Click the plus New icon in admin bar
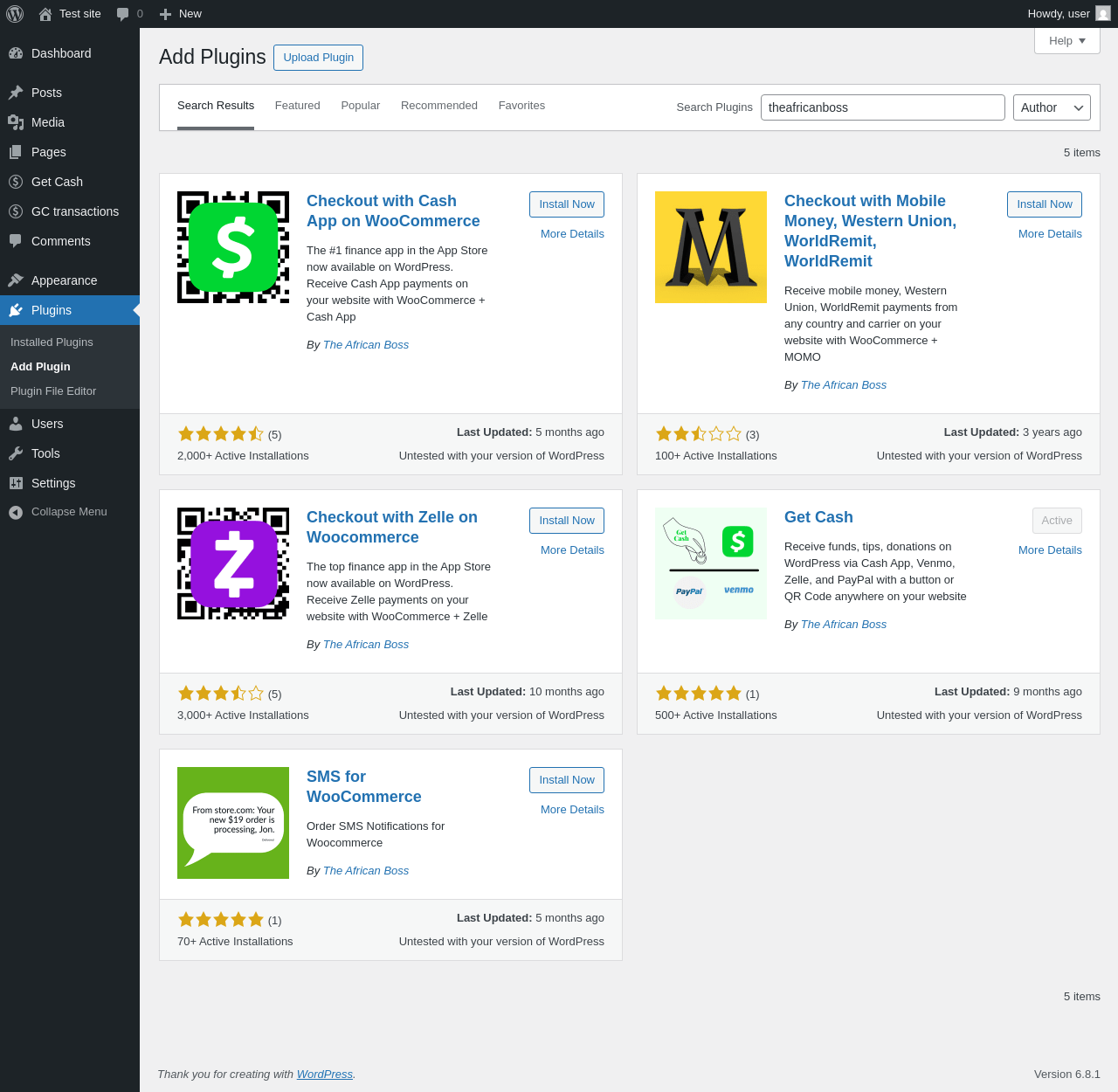1118x1092 pixels. click(x=165, y=14)
